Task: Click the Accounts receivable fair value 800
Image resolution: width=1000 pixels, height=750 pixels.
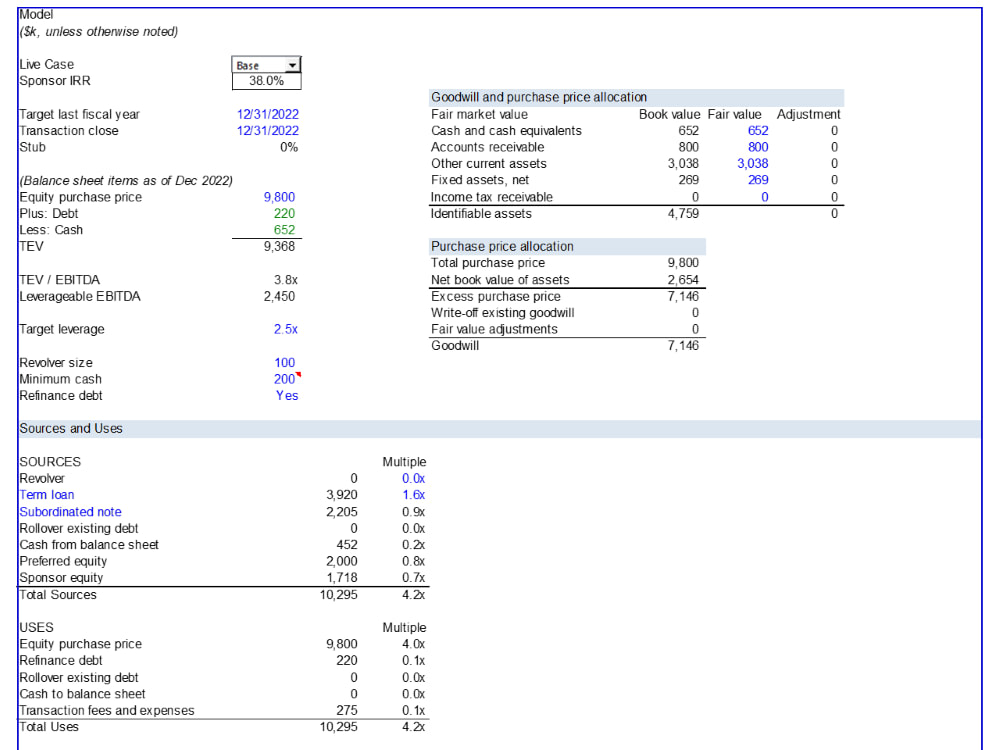Action: [x=758, y=147]
